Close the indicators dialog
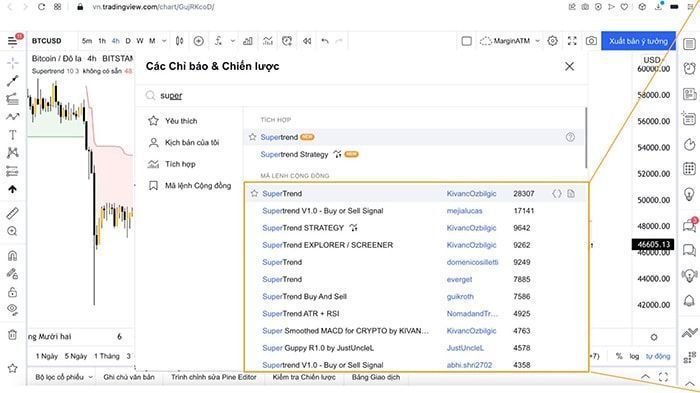 (570, 67)
